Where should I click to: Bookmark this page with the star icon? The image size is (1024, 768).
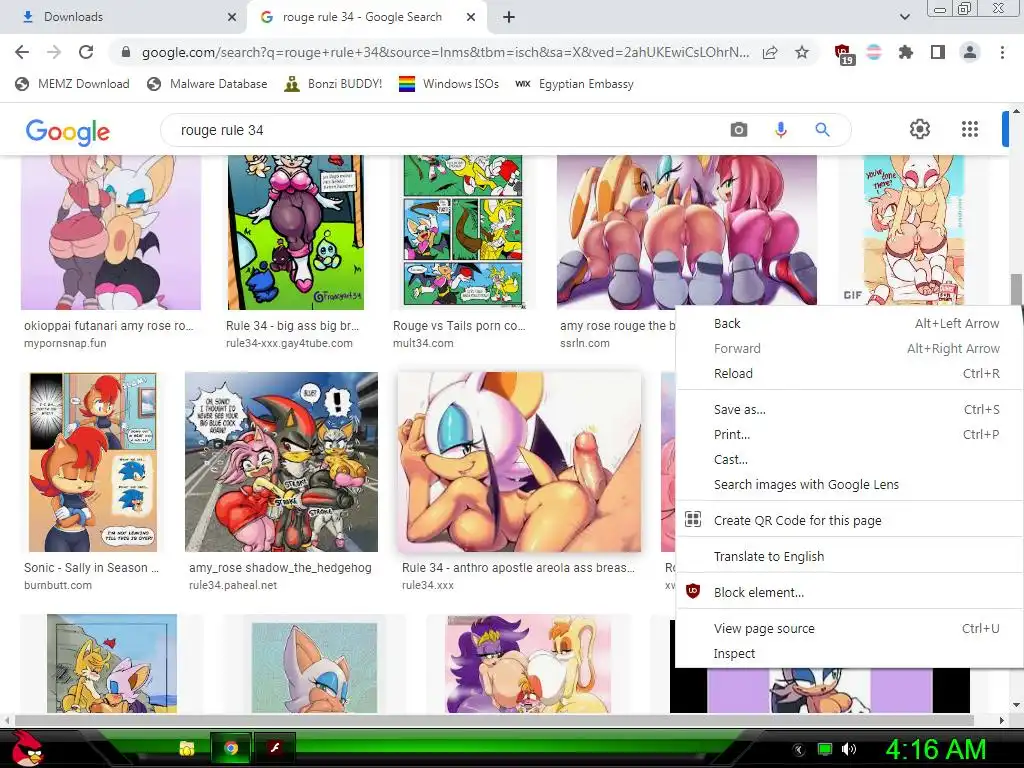802,52
